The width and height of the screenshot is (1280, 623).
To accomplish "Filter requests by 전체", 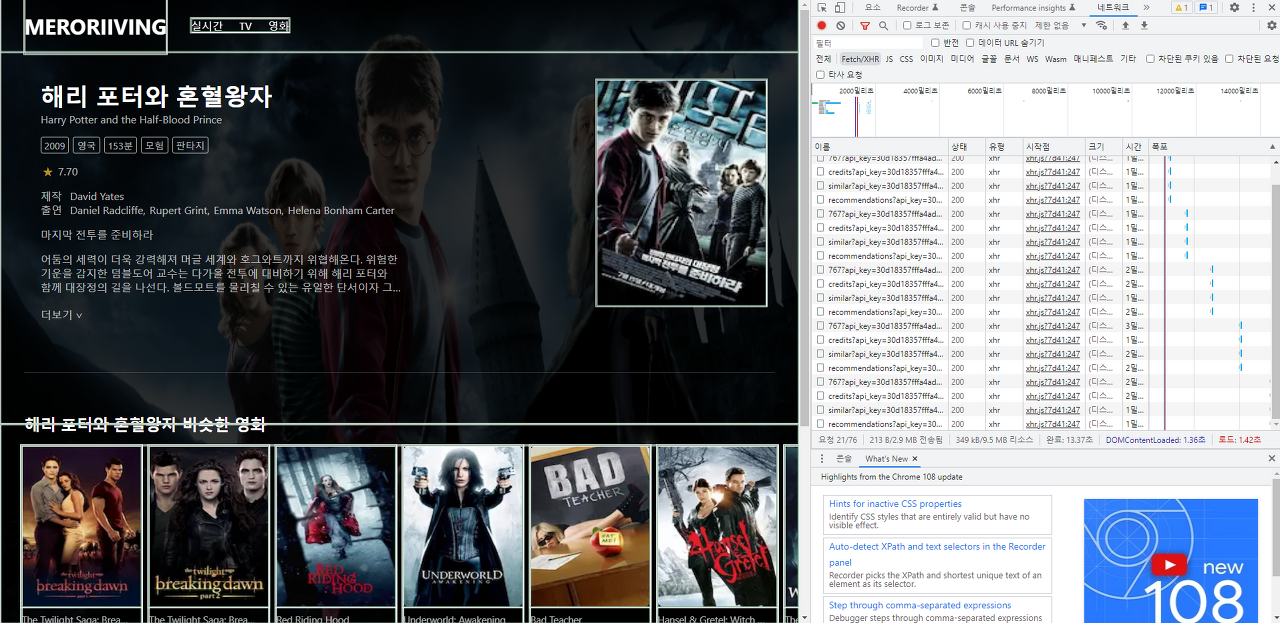I will [824, 59].
